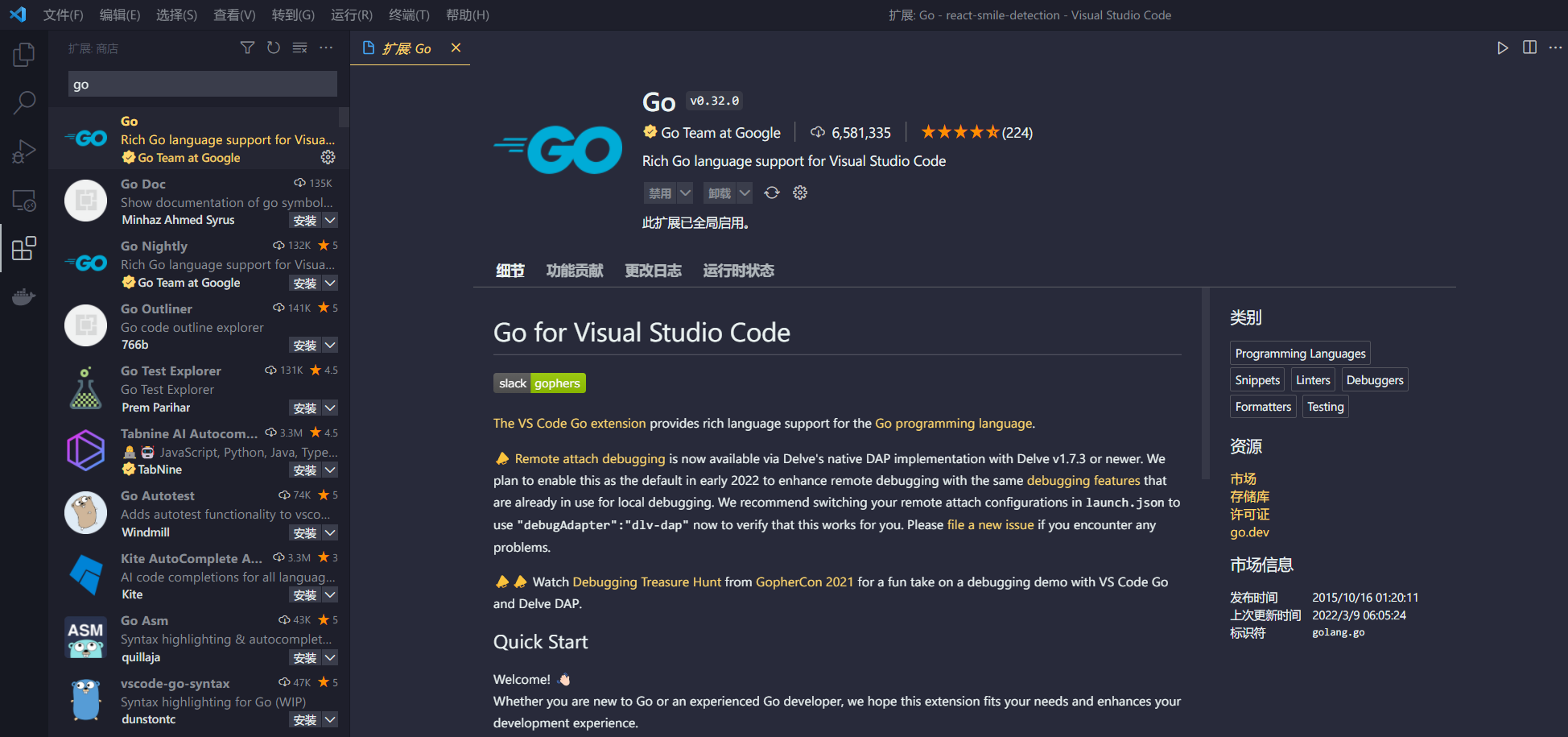
Task: Open the Debugging Treasure Hunt link
Action: (646, 582)
